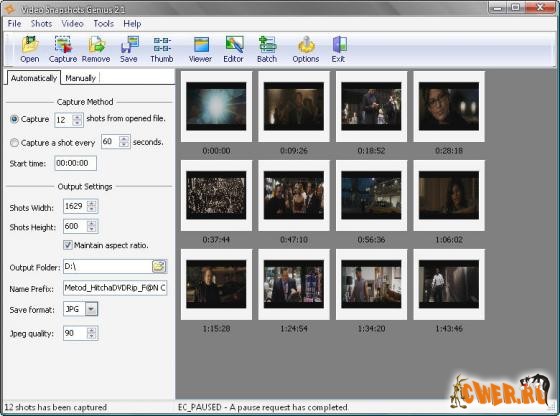Viewport: 560px width, 416px height.
Task: Click the Shots Width value 1629
Action: point(75,206)
